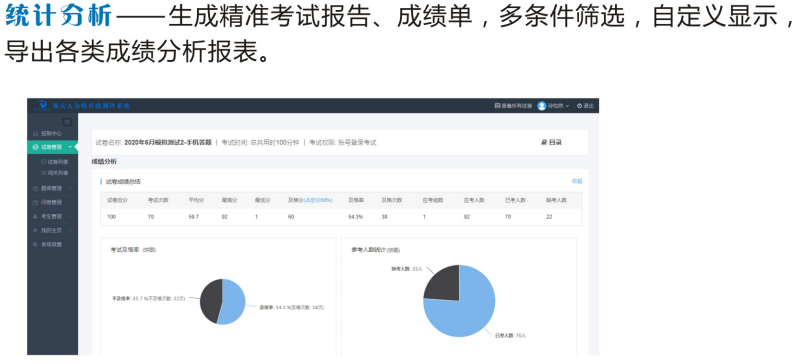Click the 平均分 value 59.7
Image resolution: width=796 pixels, height=364 pixels.
194,217
